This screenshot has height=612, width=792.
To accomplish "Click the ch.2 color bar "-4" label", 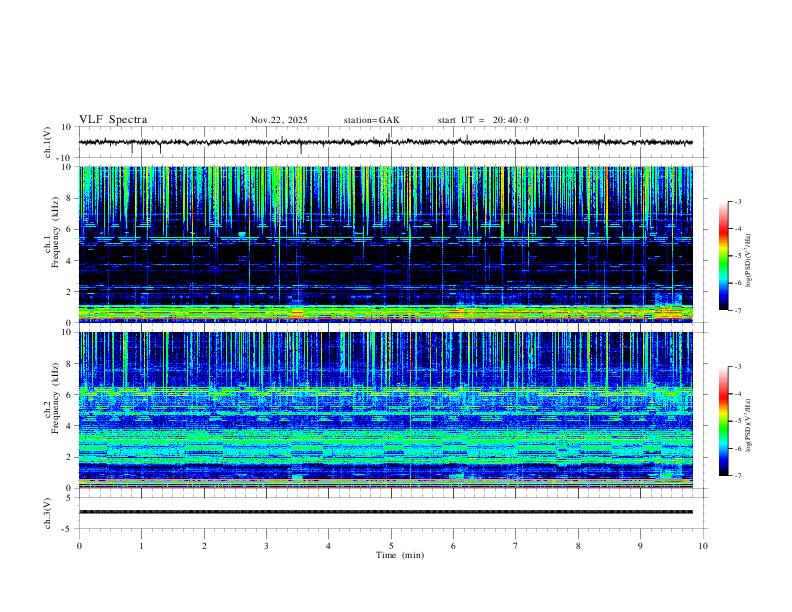I will click(737, 394).
